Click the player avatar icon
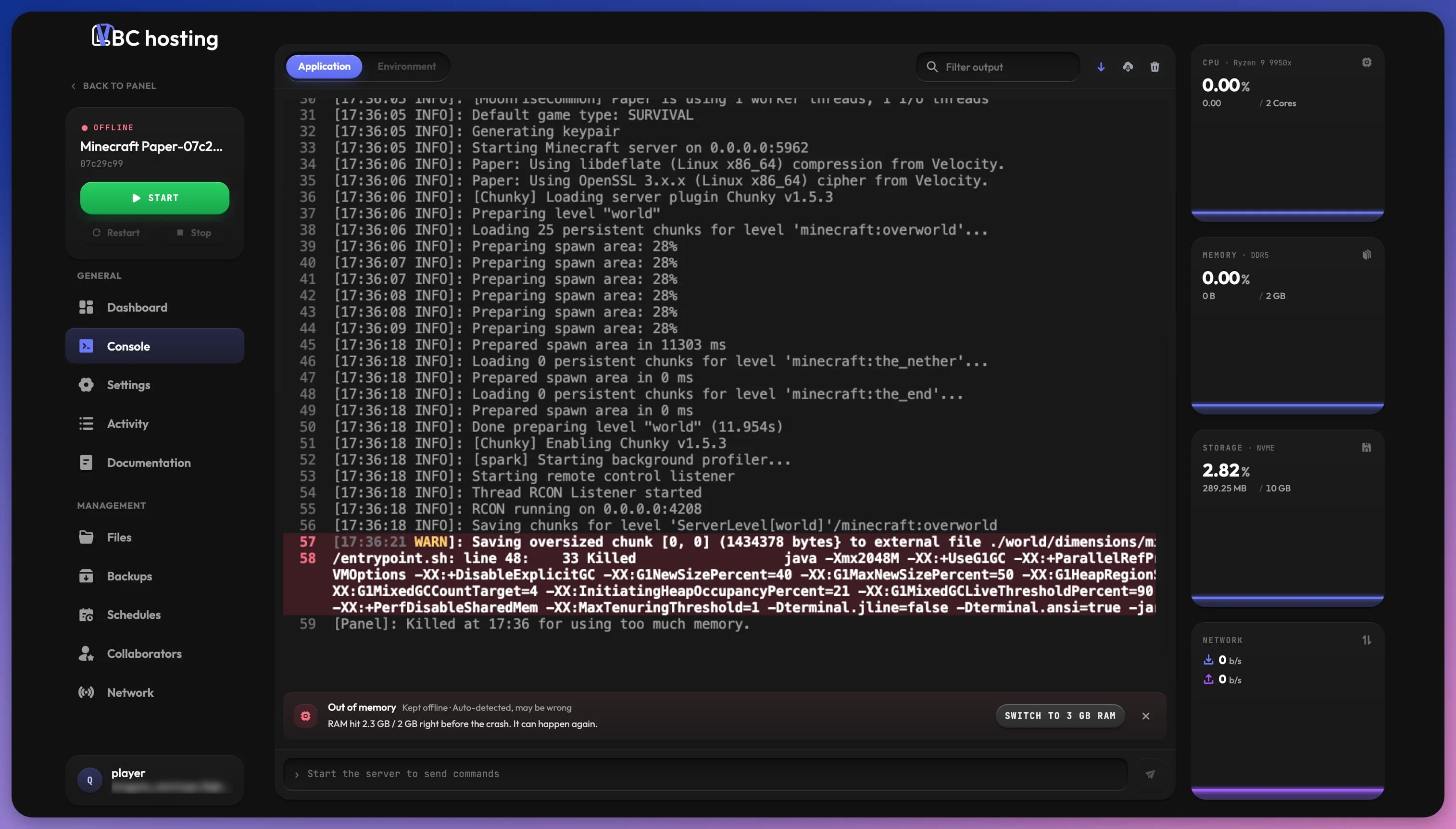The image size is (1456, 829). (89, 780)
